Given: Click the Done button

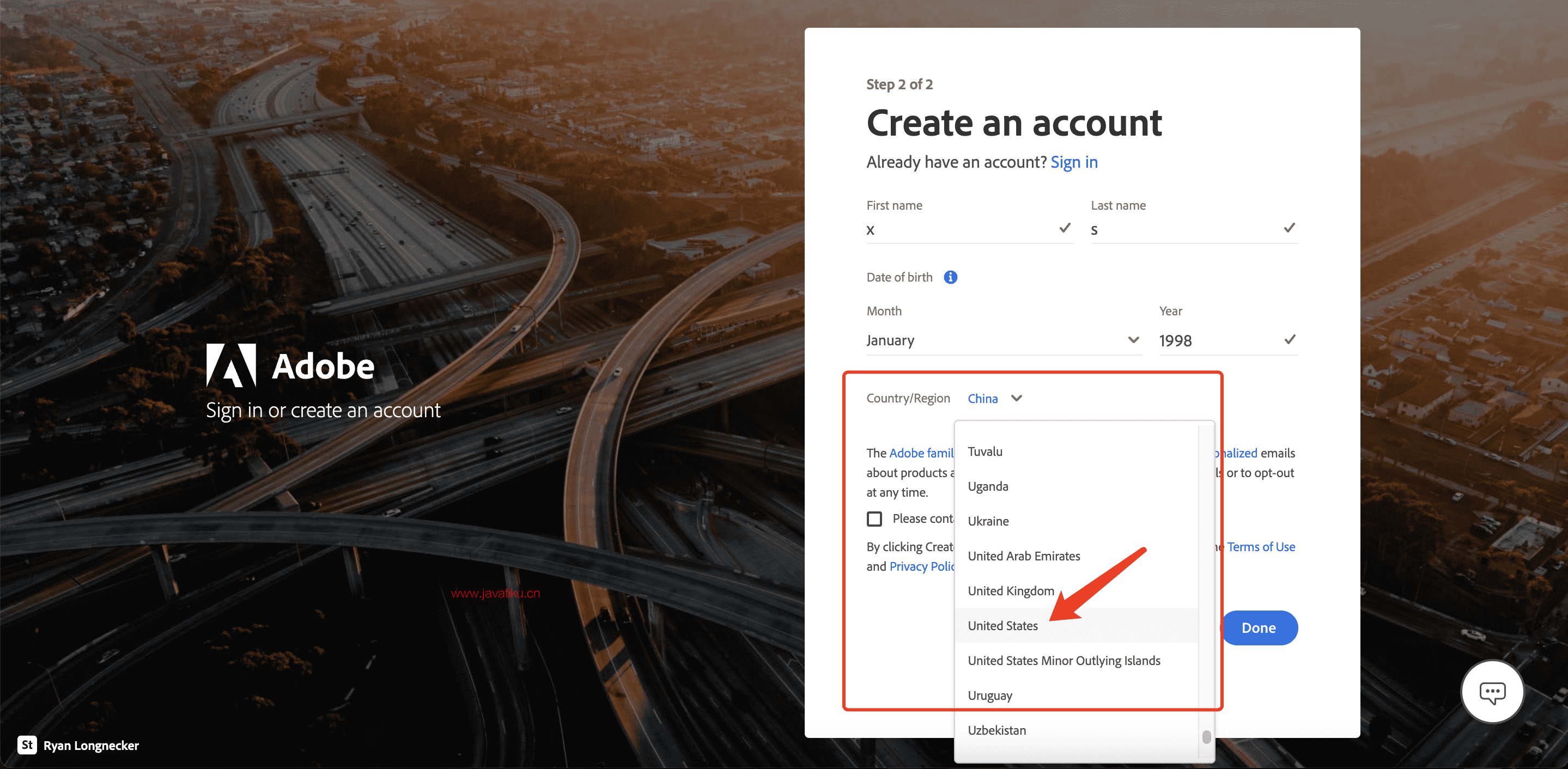Looking at the screenshot, I should pyautogui.click(x=1259, y=628).
